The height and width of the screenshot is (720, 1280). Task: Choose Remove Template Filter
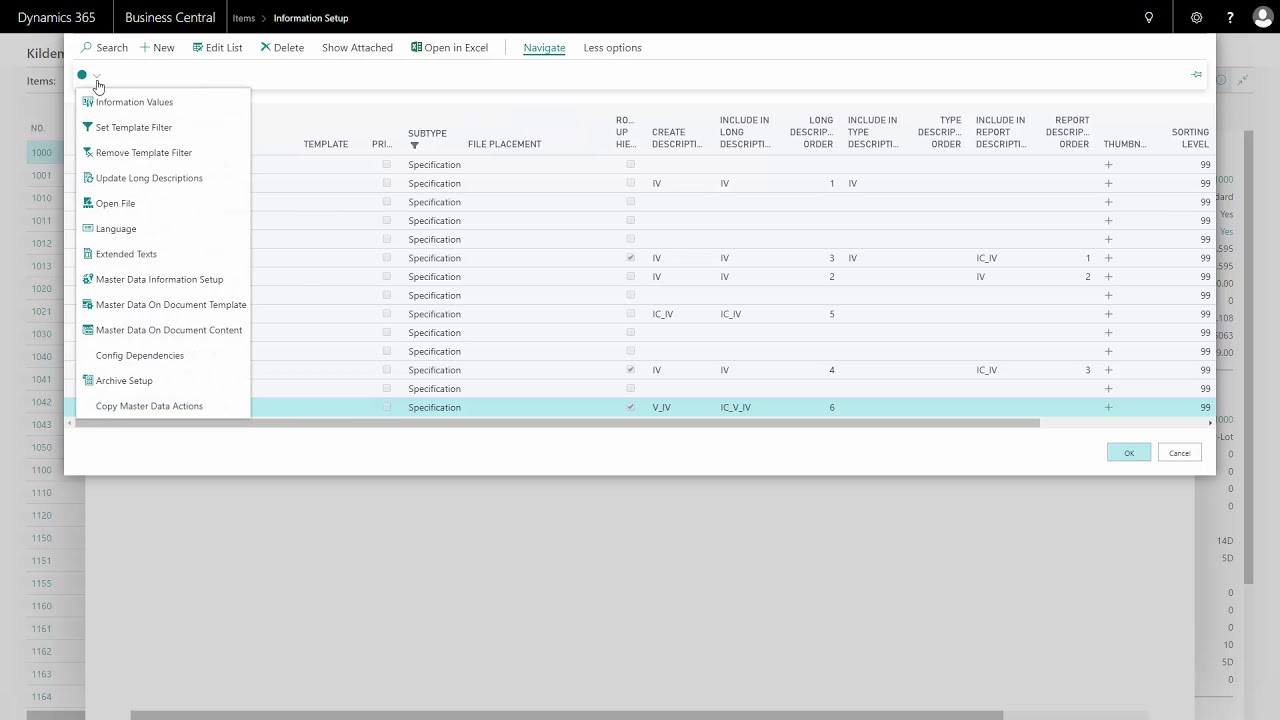pyautogui.click(x=144, y=153)
